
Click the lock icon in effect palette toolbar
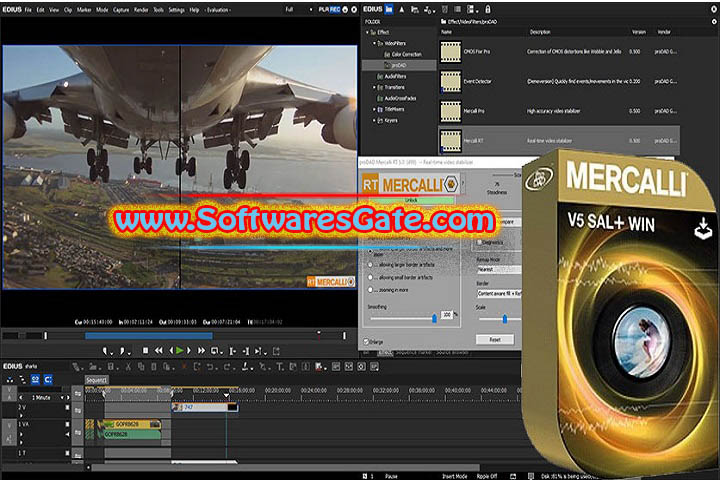488,9
